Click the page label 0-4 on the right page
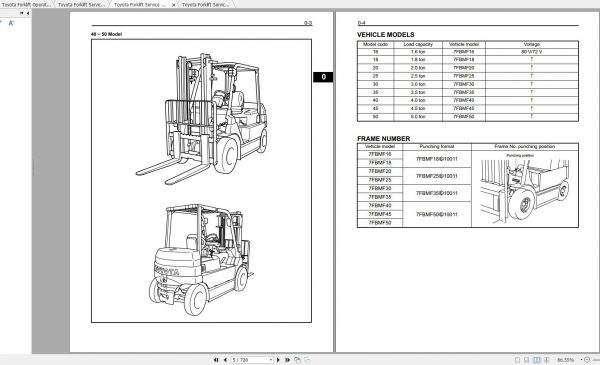 point(361,23)
